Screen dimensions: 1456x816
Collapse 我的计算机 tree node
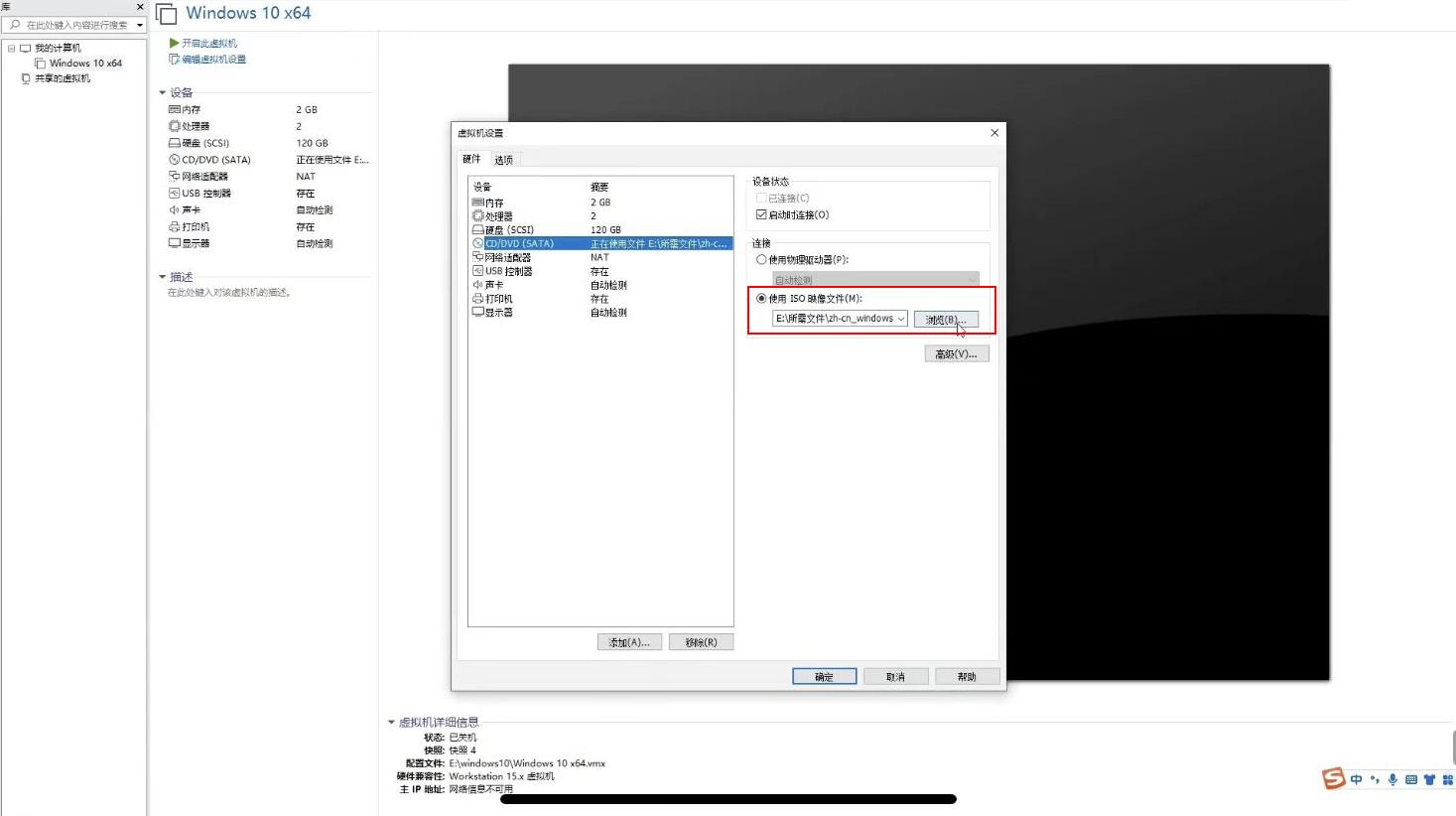tap(12, 48)
